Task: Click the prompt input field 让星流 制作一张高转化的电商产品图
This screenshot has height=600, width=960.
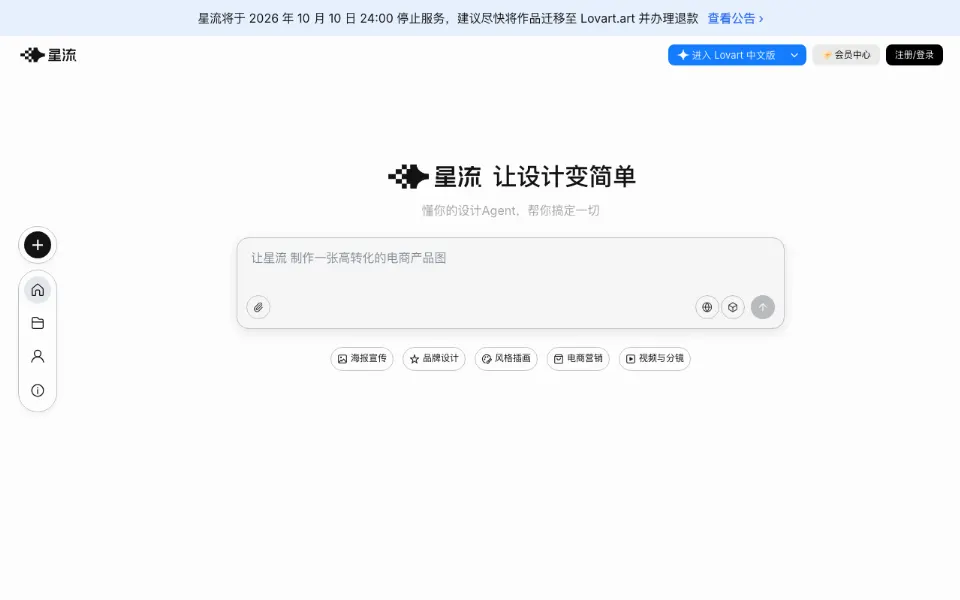Action: pyautogui.click(x=511, y=283)
